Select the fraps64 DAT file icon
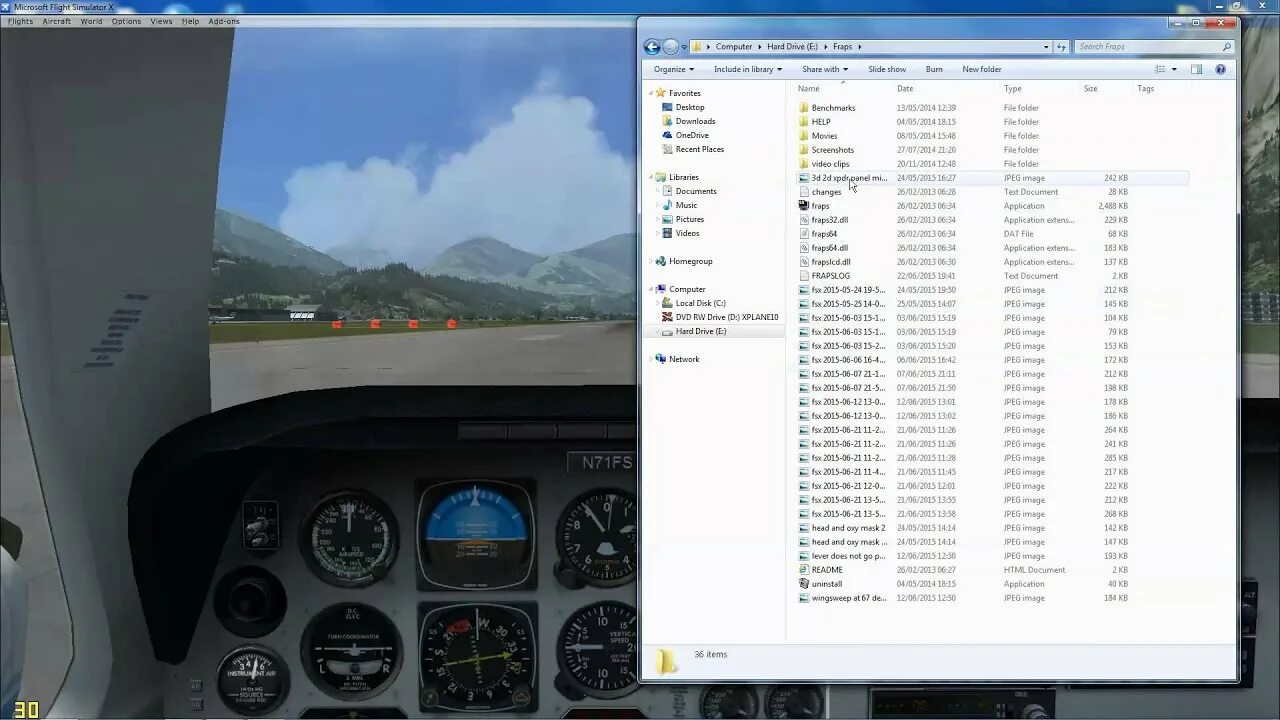This screenshot has width=1280, height=720. (804, 233)
